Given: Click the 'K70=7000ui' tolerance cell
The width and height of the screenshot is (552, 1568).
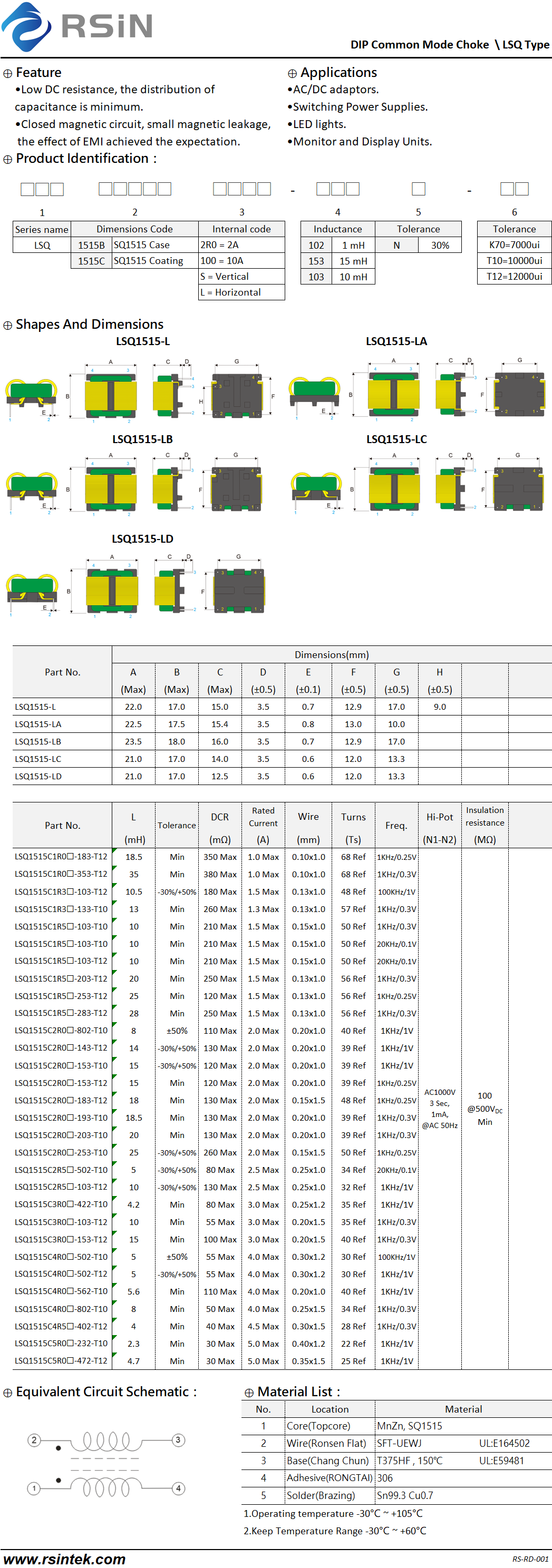Looking at the screenshot, I should (514, 246).
